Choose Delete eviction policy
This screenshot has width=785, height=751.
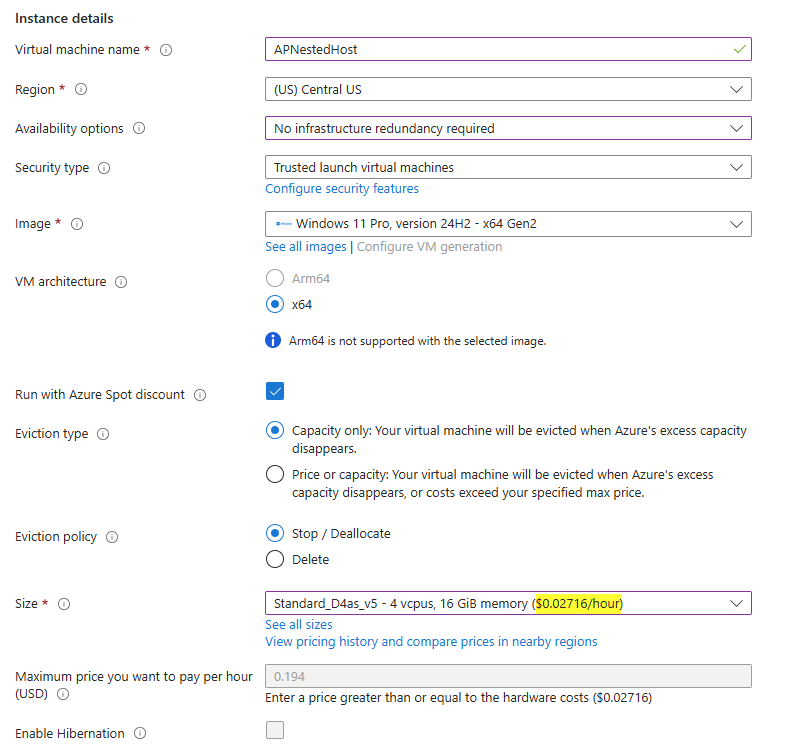(275, 560)
